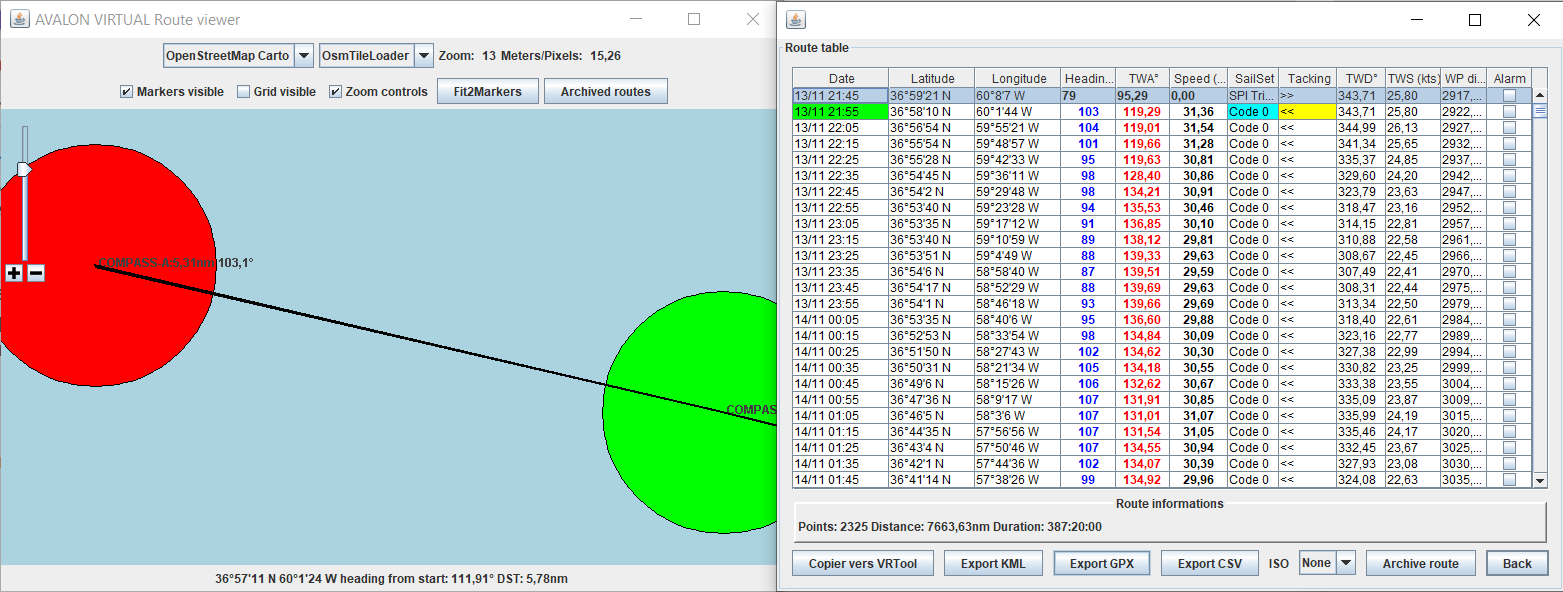1563x592 pixels.
Task: Click the vertical map zoom slider handle
Action: (x=24, y=169)
